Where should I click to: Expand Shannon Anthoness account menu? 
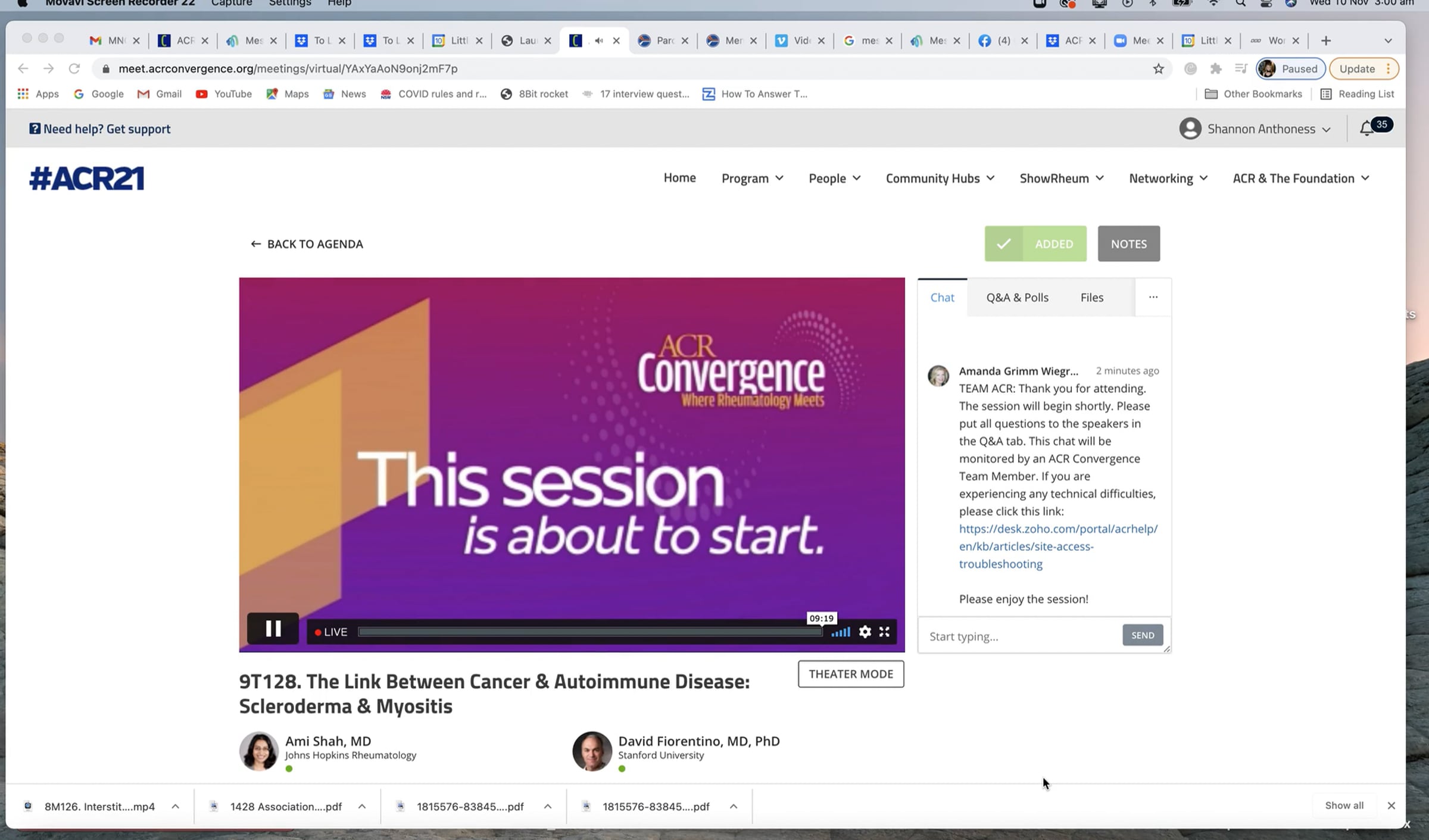tap(1260, 129)
